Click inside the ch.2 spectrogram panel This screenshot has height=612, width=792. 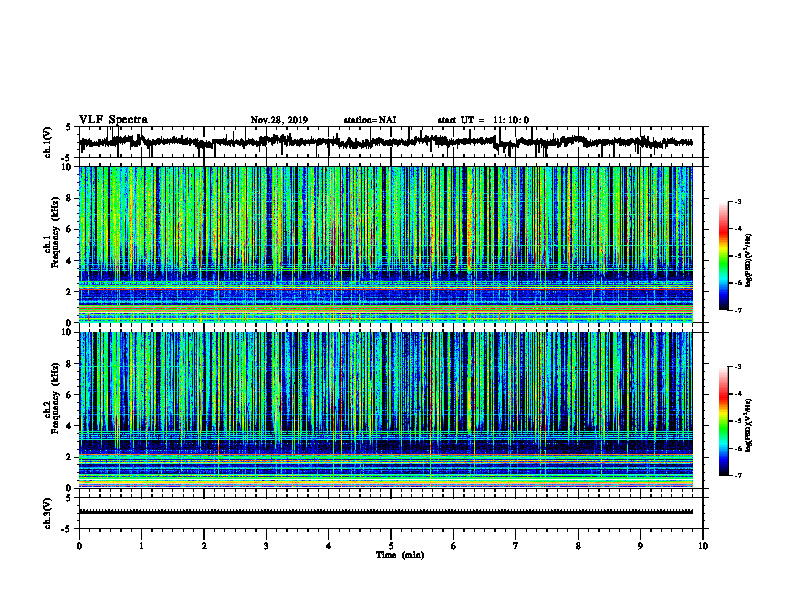pyautogui.click(x=385, y=410)
